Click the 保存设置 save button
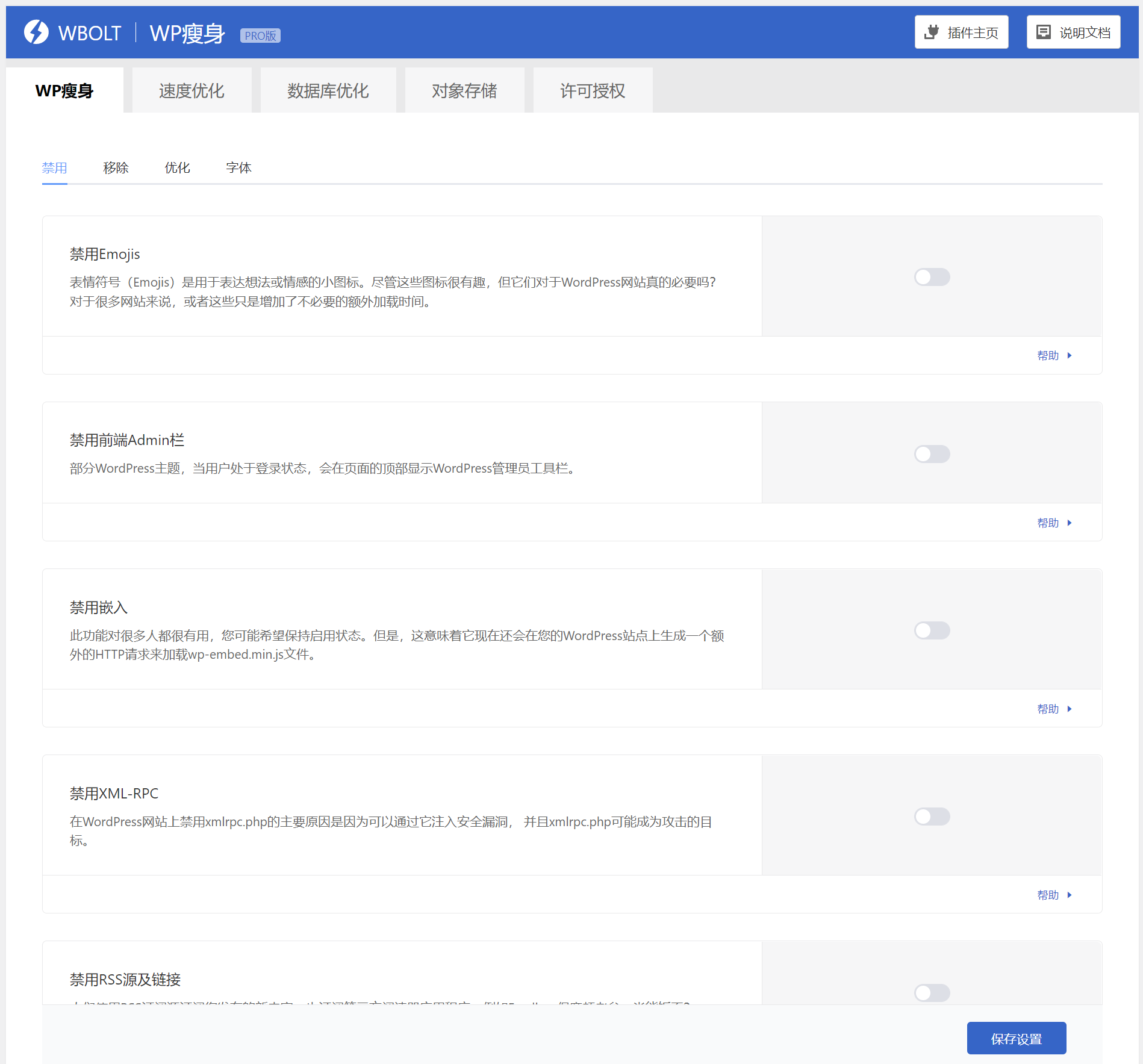 coord(1017,1038)
